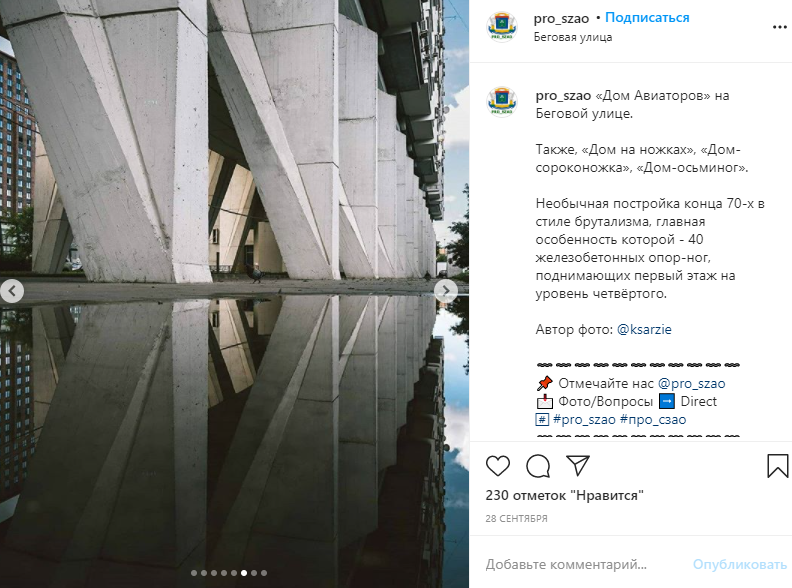Open the three-dot more options menu
Viewport: 792px width, 588px height.
tap(779, 27)
